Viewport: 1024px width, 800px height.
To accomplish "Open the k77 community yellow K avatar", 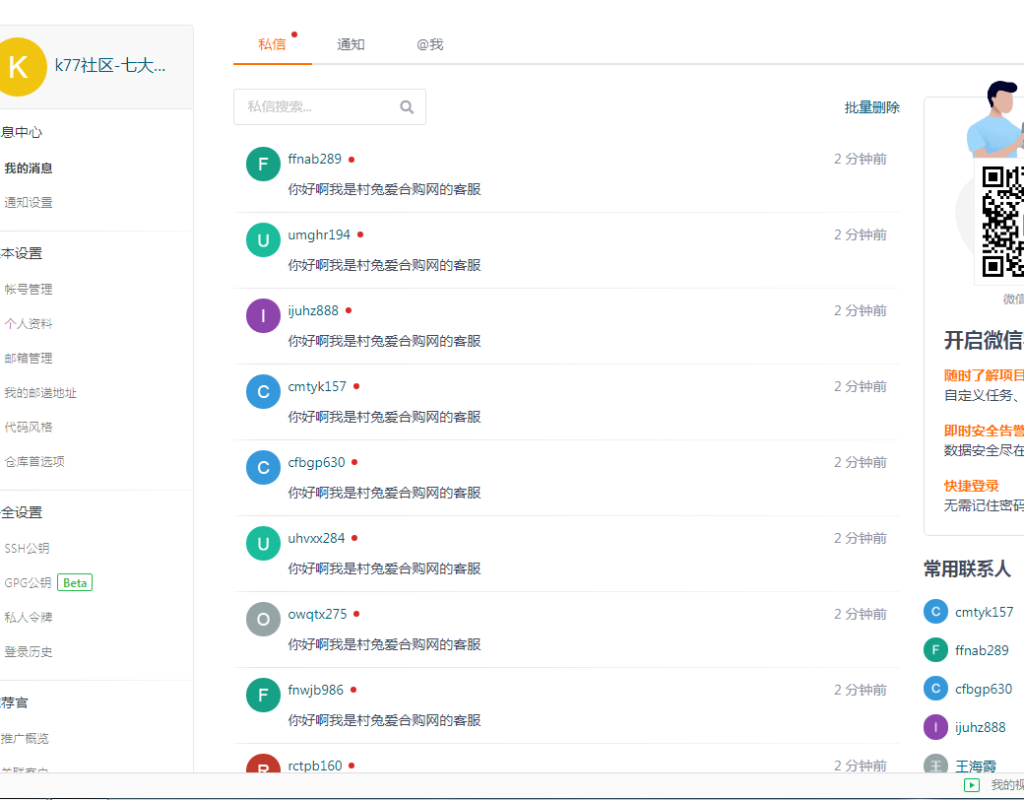I will pyautogui.click(x=19, y=67).
